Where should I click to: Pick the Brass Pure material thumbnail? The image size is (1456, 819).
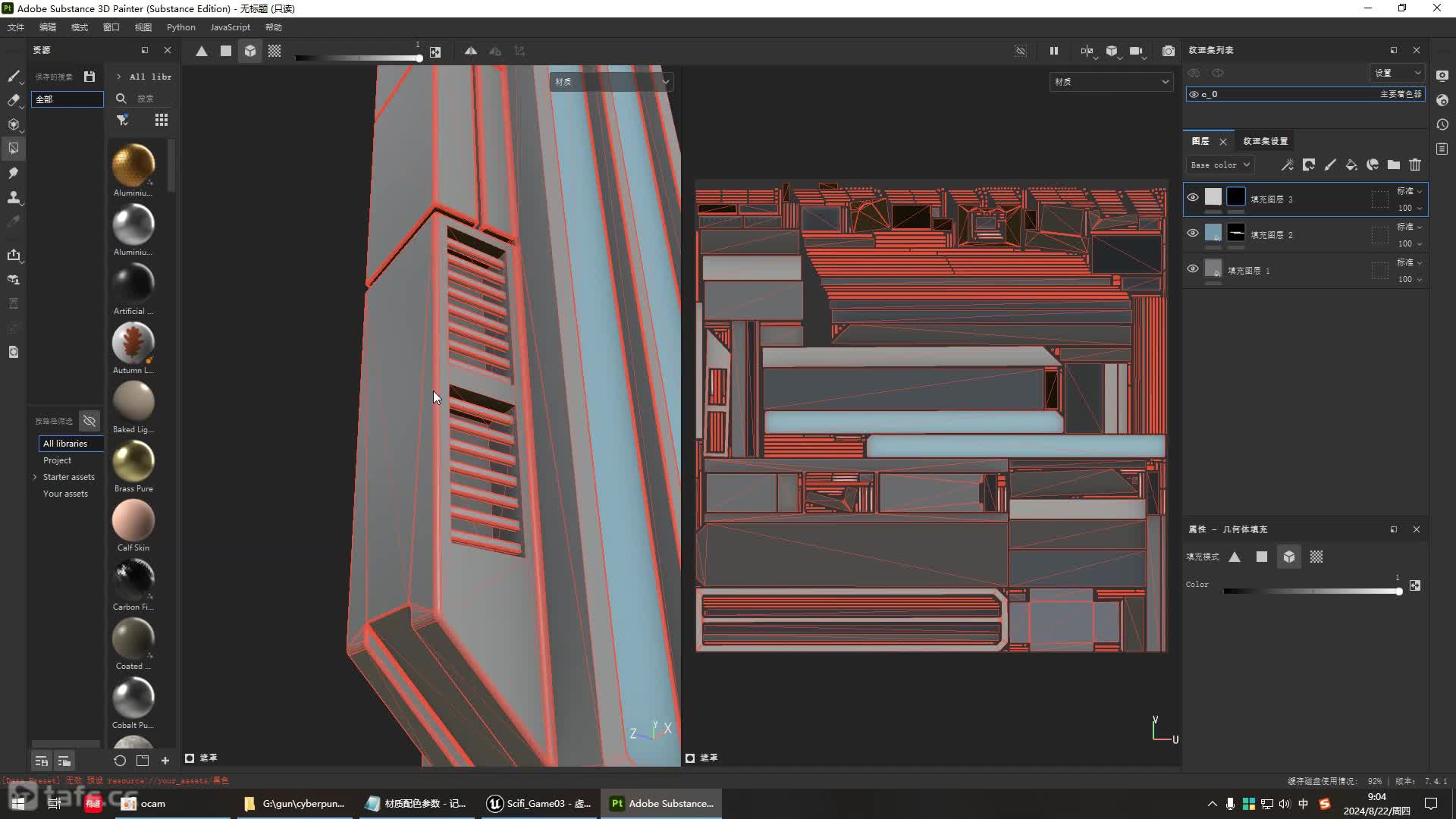(133, 460)
